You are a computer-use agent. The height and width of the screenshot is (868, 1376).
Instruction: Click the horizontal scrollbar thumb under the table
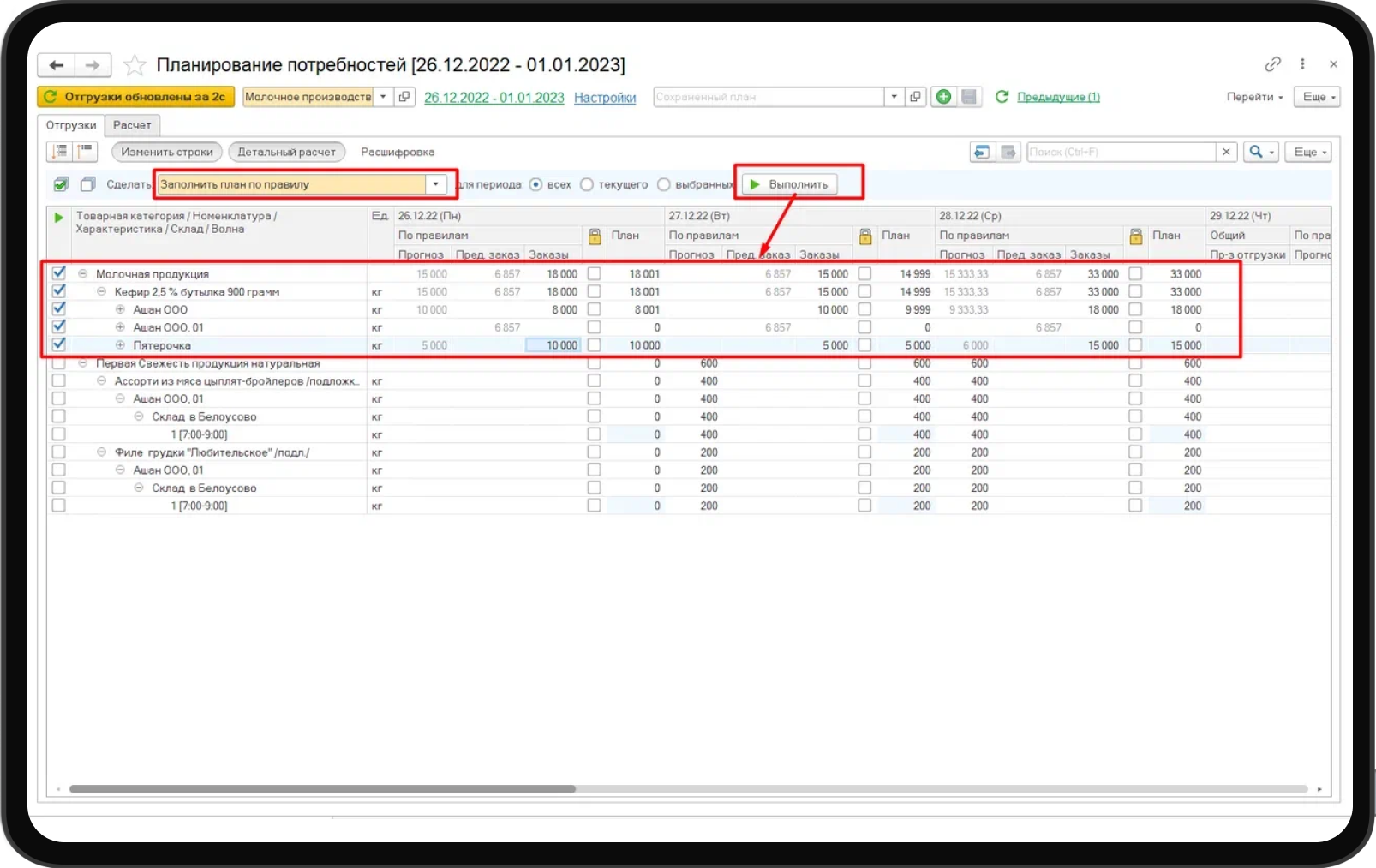tap(322, 788)
